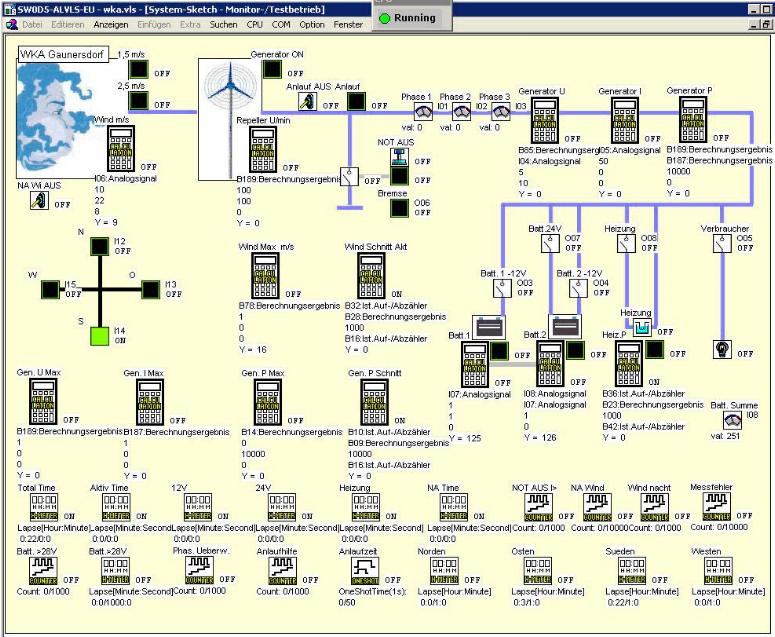Click the Batt. Summe meter gauge
This screenshot has width=775, height=637.
(x=732, y=421)
